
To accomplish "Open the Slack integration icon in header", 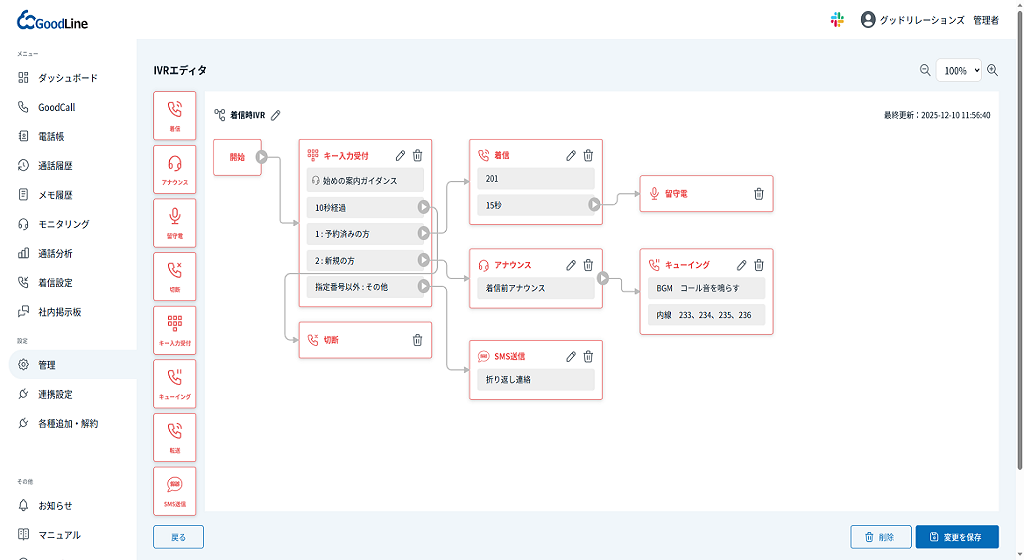I will click(x=837, y=20).
